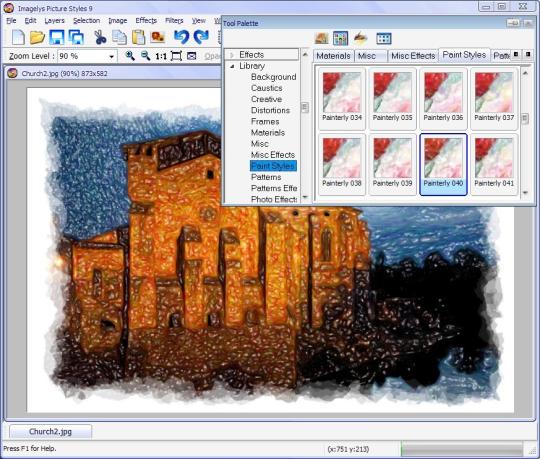Redo the action with the blue redo arrow

click(201, 37)
